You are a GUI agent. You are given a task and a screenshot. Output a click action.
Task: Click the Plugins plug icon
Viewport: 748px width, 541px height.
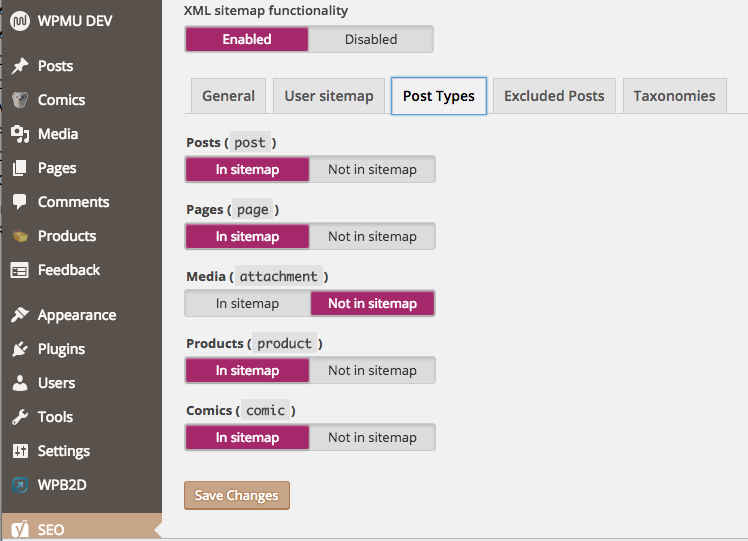pos(20,349)
